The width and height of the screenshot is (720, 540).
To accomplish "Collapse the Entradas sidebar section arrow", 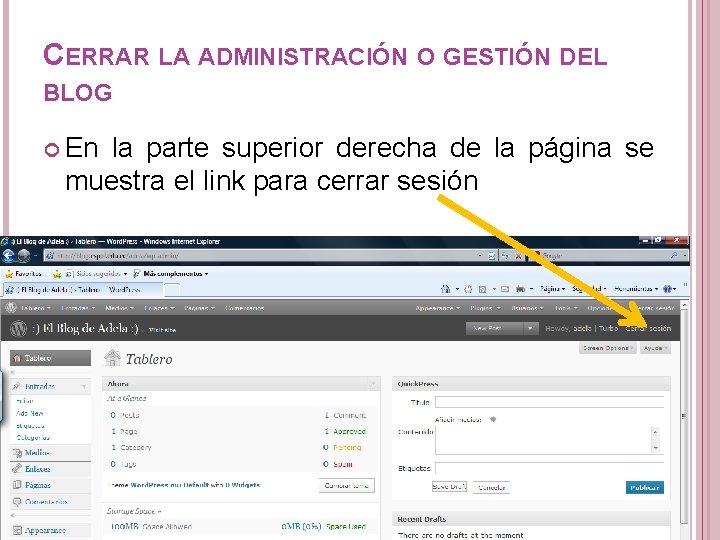I will coord(84,387).
